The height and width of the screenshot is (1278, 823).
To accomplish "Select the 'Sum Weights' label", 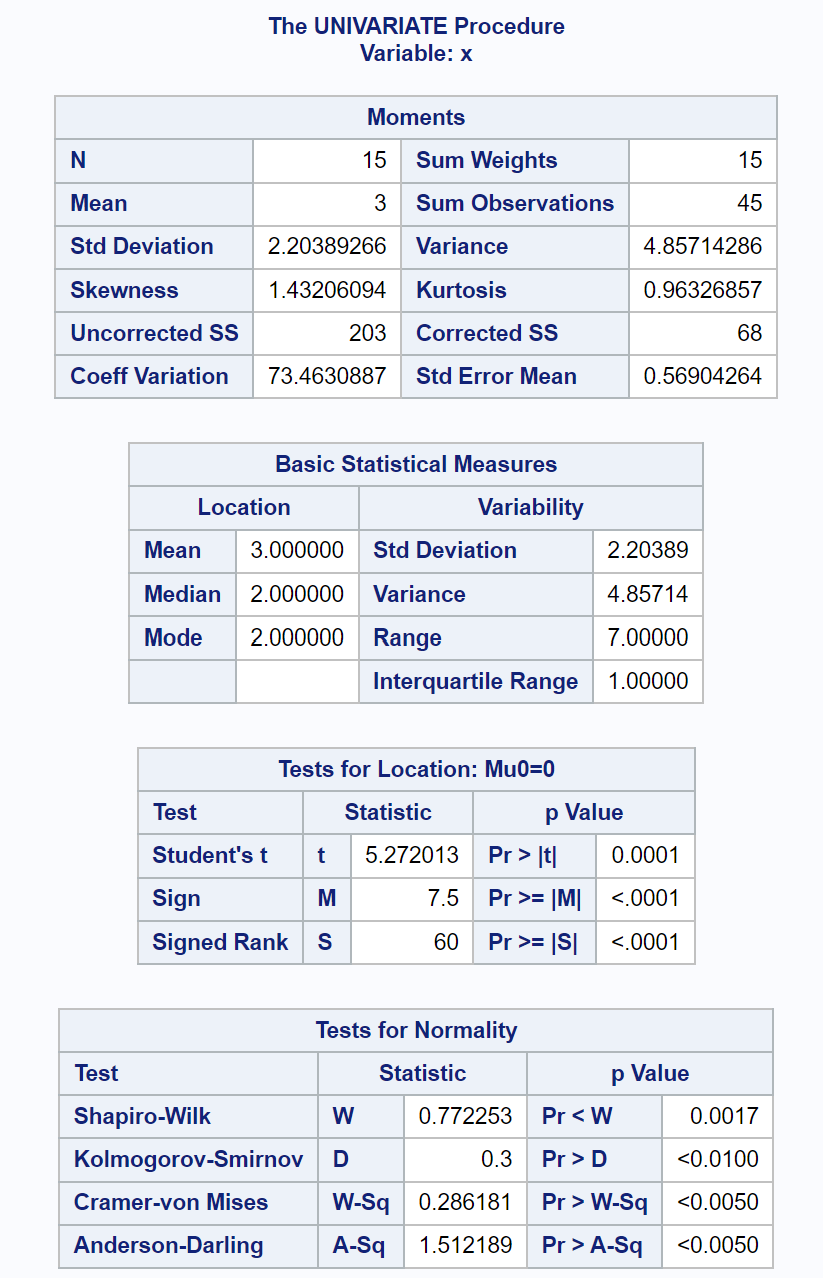I will coord(487,160).
